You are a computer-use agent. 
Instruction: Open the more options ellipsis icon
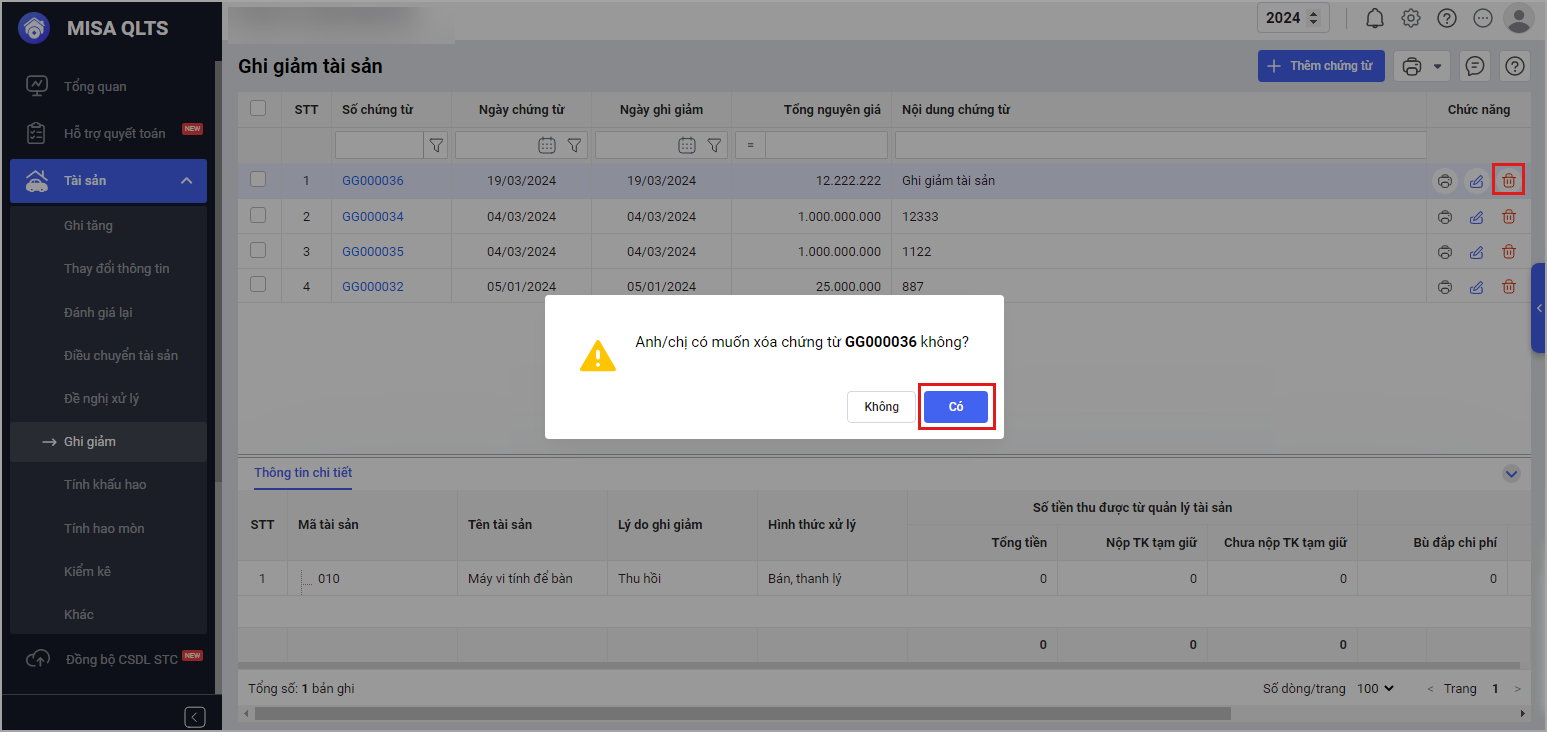(x=1483, y=18)
